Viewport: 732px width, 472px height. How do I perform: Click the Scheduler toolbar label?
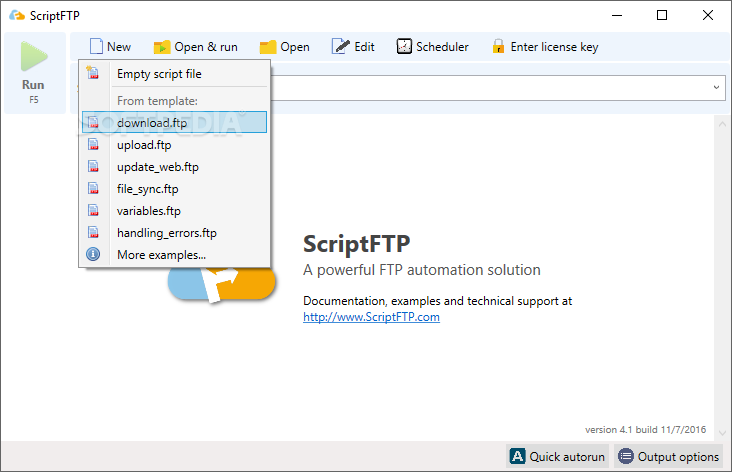(442, 47)
